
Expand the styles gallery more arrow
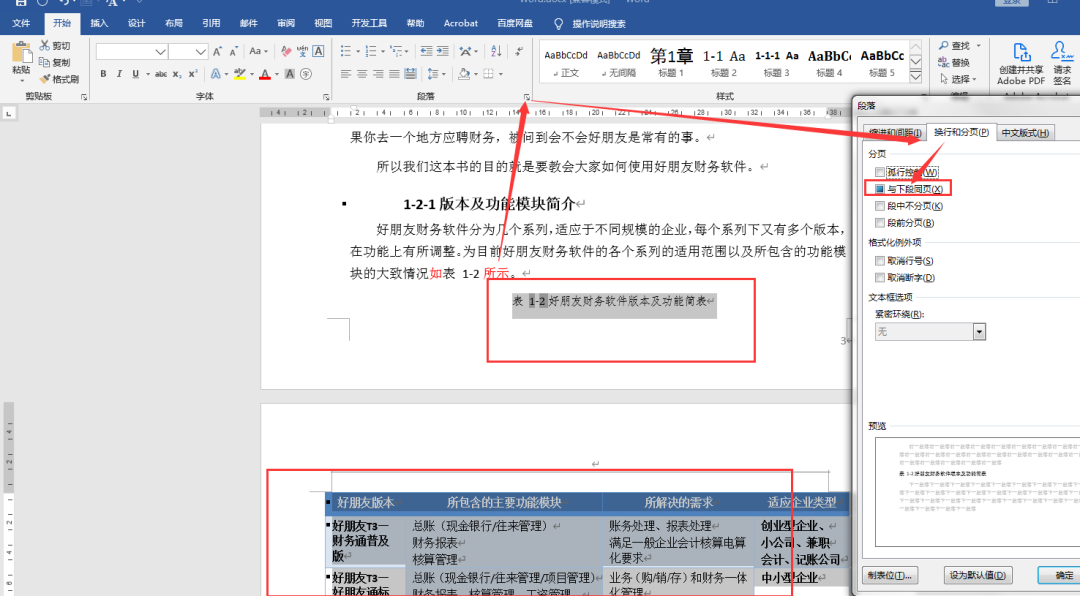[915, 76]
